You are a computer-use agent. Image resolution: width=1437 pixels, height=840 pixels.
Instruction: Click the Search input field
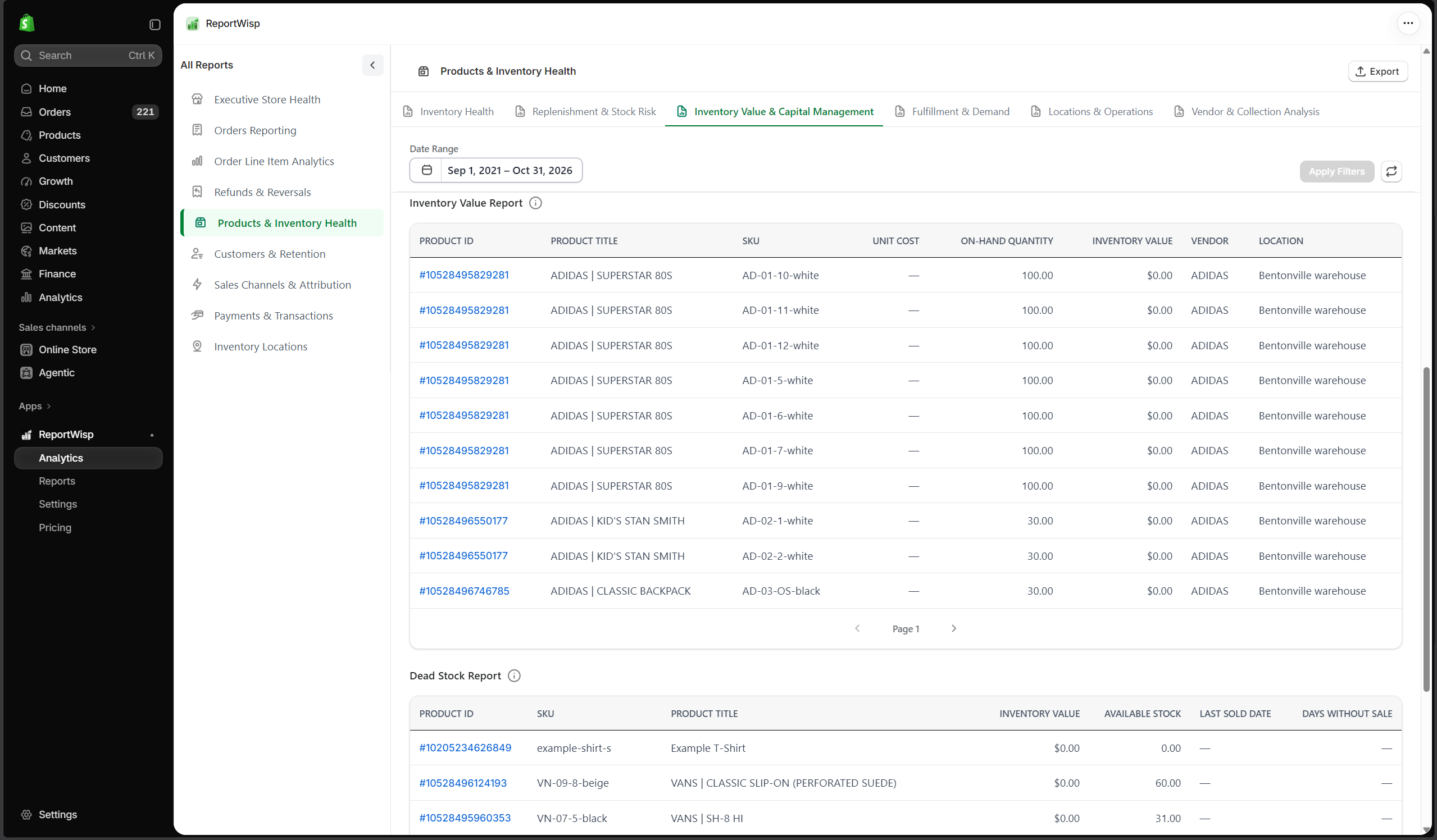point(88,55)
